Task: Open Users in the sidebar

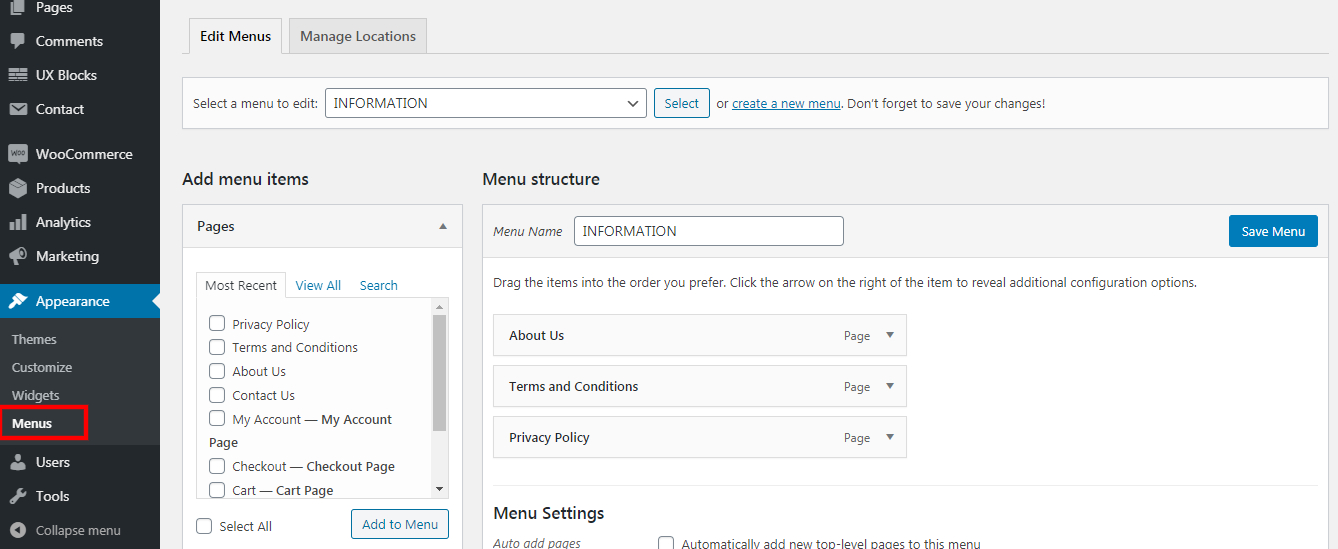Action: pos(53,462)
